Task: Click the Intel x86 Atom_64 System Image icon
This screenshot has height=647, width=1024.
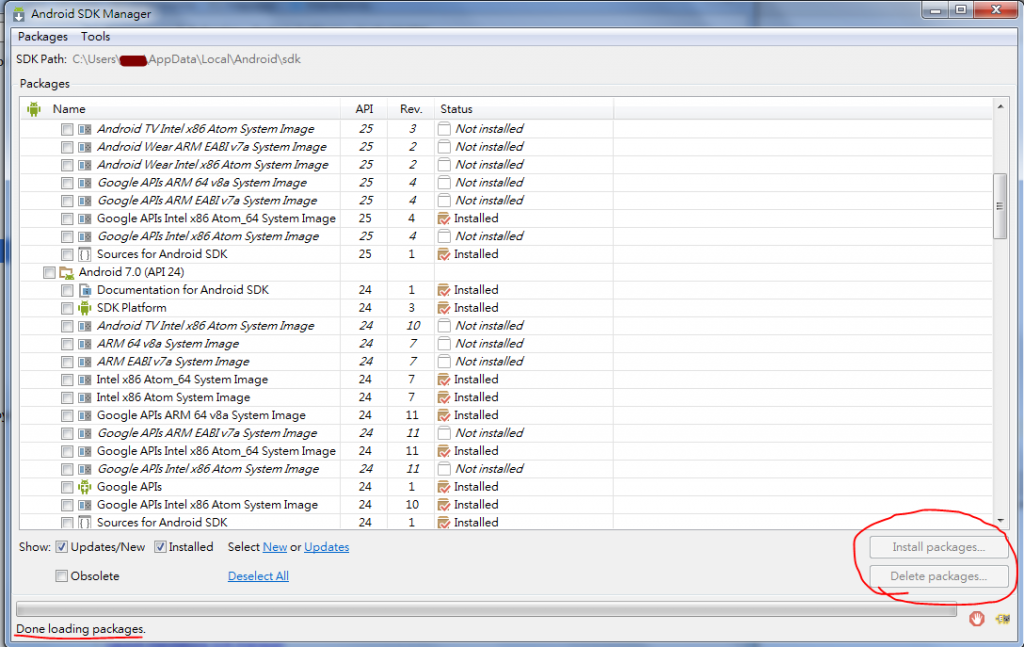Action: (x=85, y=379)
